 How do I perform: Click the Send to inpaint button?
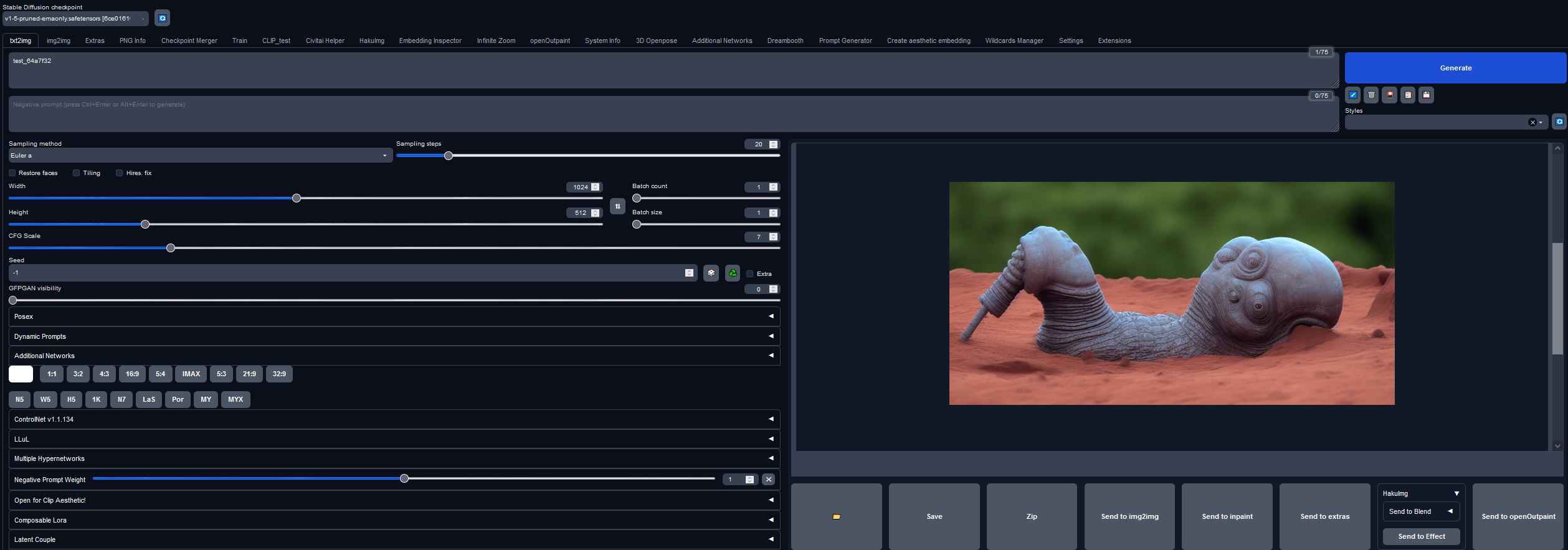tap(1227, 516)
